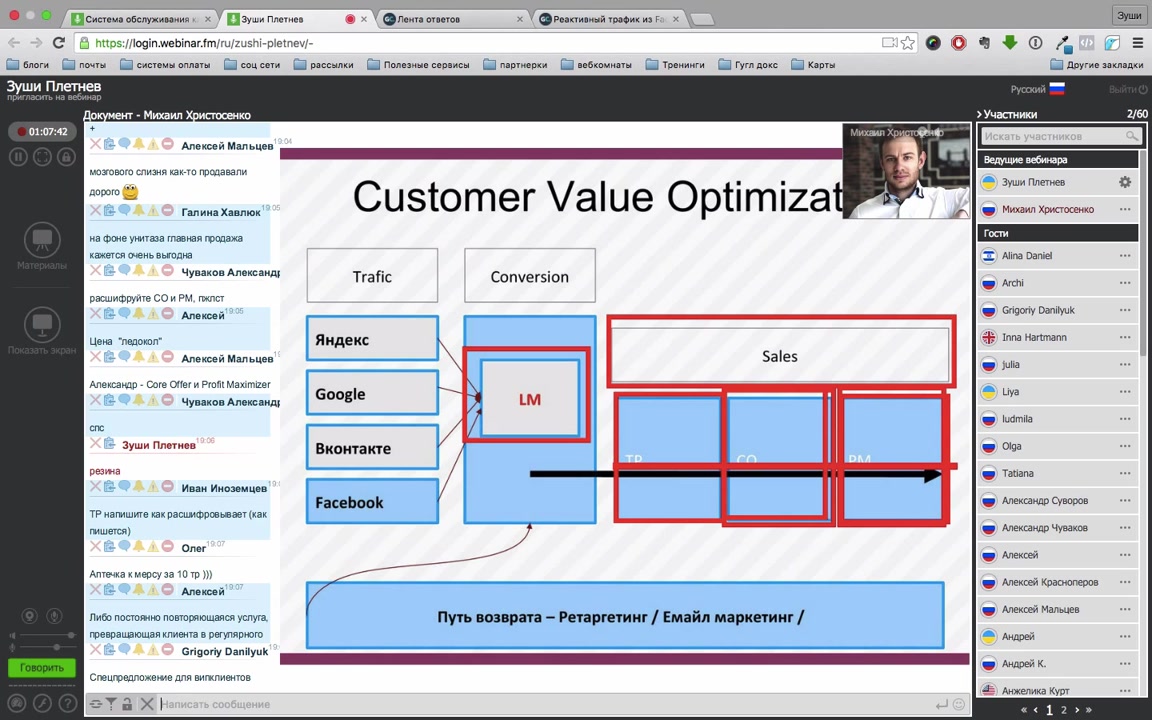Toggle fullscreen mode icon under timer

click(x=42, y=156)
